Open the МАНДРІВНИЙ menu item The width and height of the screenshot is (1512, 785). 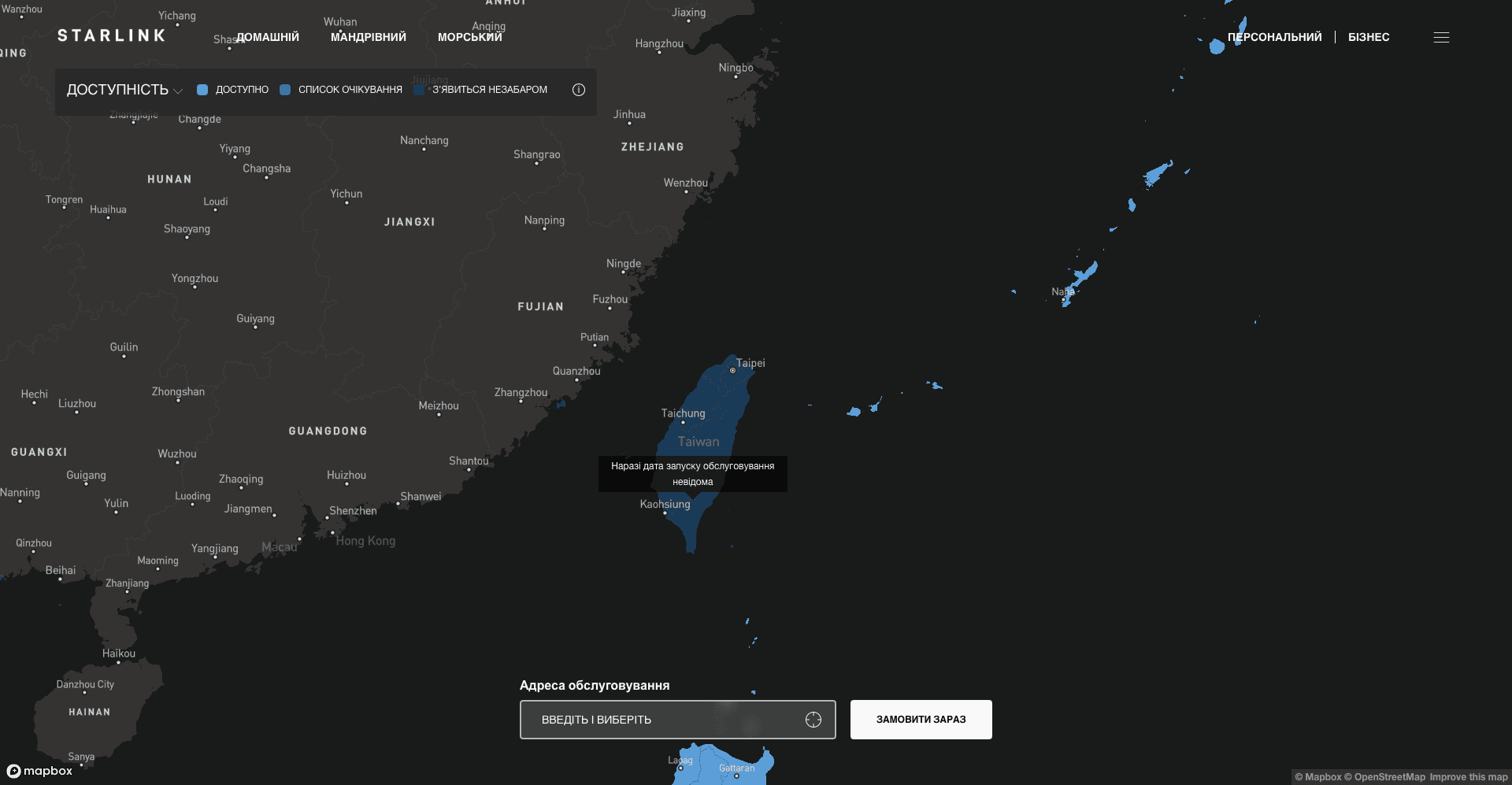(x=369, y=37)
